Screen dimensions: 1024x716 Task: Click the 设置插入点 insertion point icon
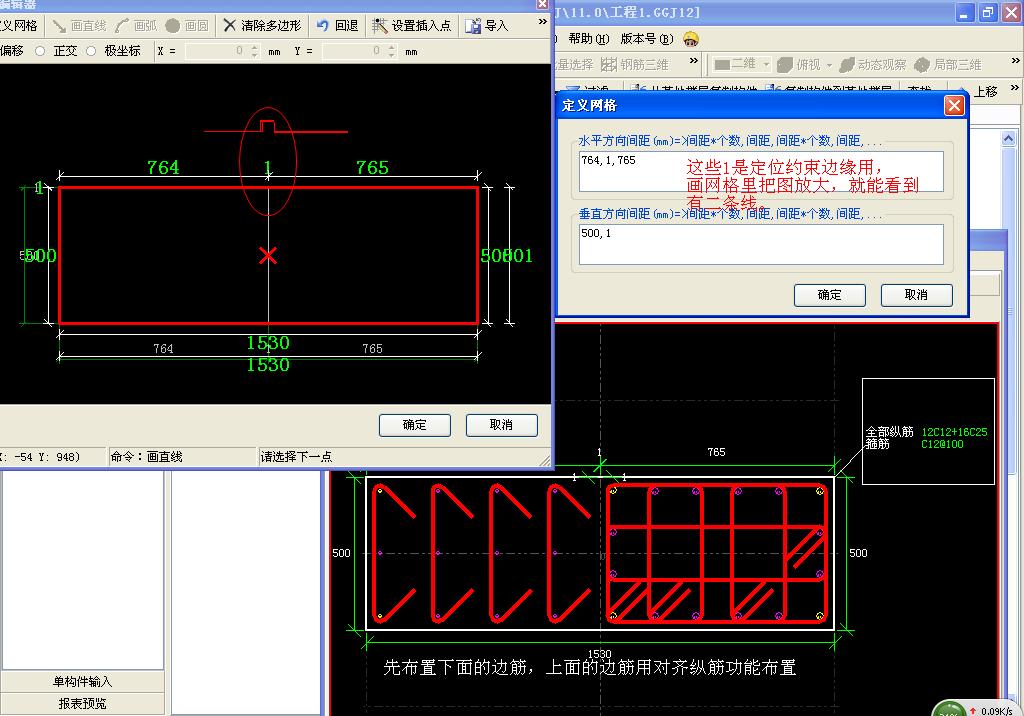coord(379,25)
